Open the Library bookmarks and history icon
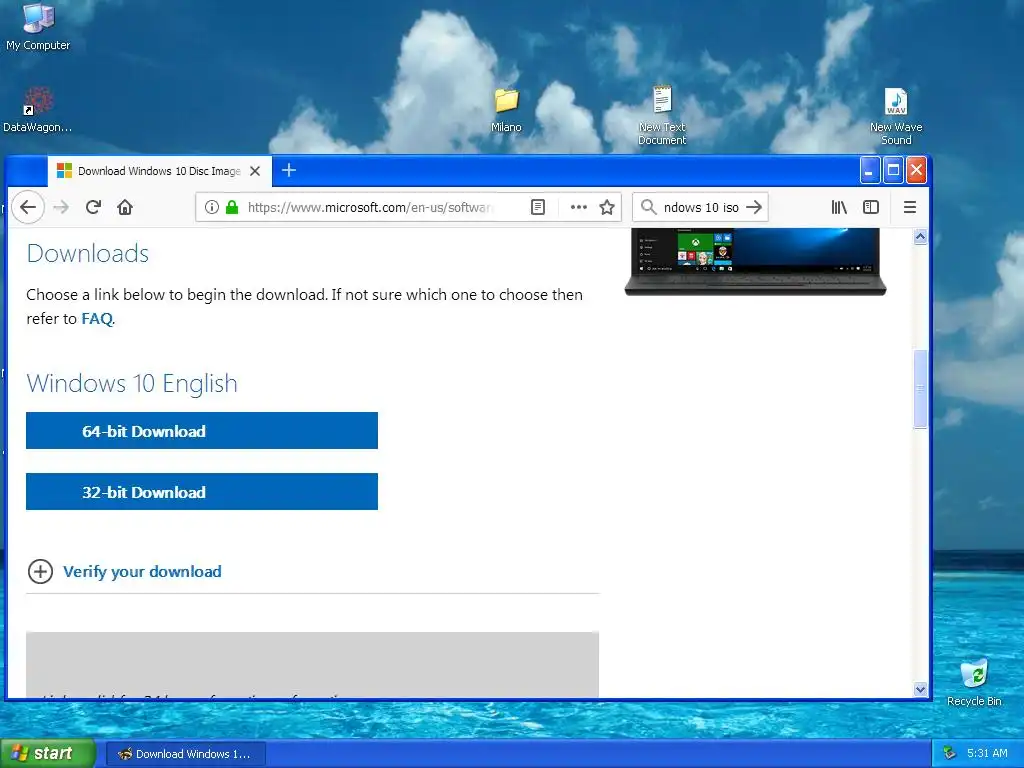1024x768 pixels. 839,208
